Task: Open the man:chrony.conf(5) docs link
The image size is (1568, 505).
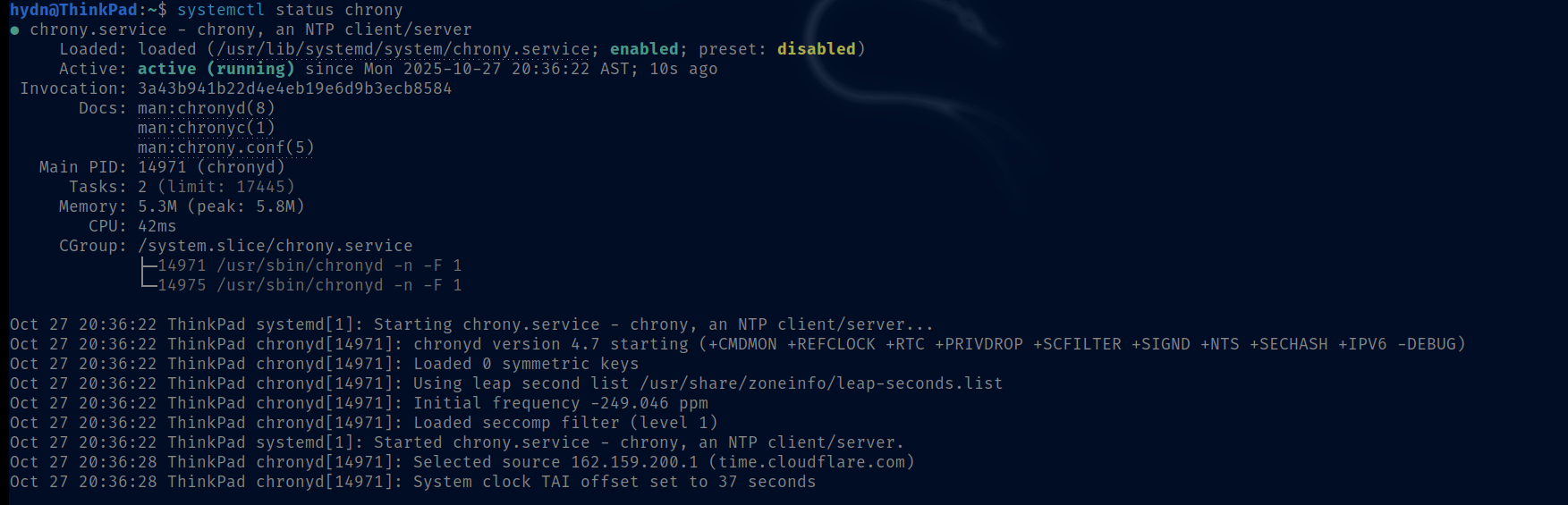Action: coord(225,147)
